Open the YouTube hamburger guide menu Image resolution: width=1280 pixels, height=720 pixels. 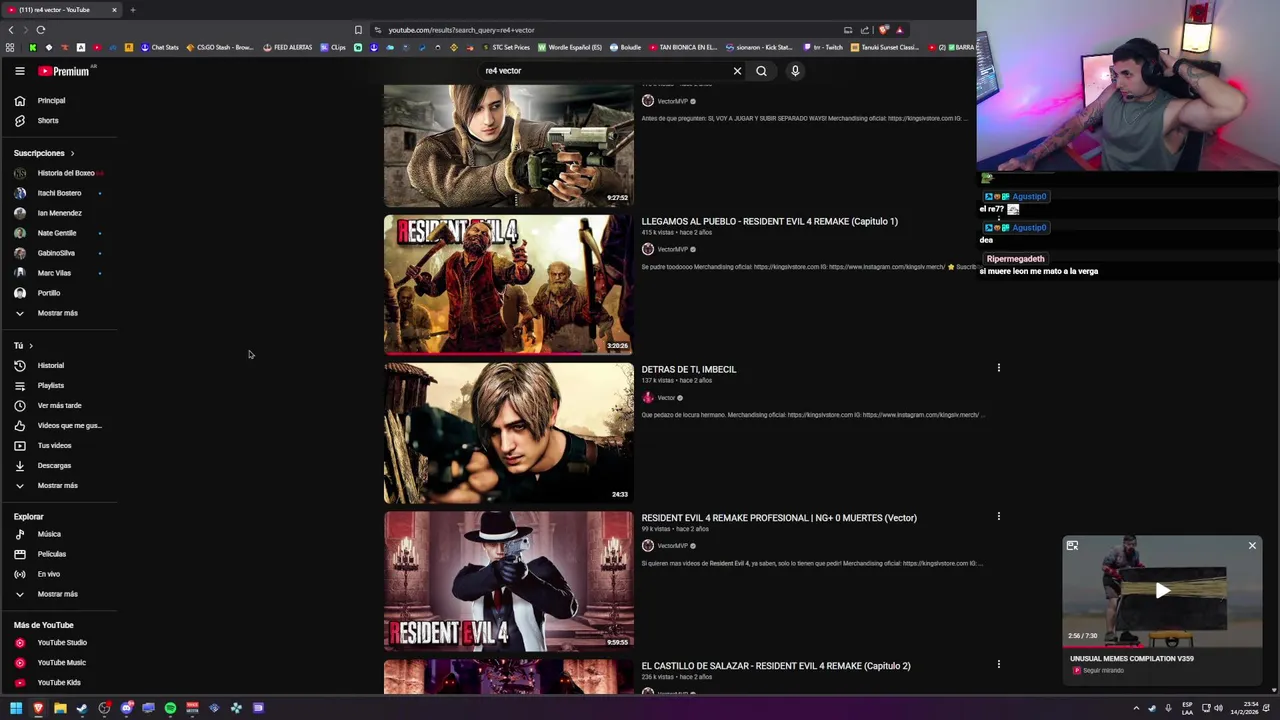[19, 71]
